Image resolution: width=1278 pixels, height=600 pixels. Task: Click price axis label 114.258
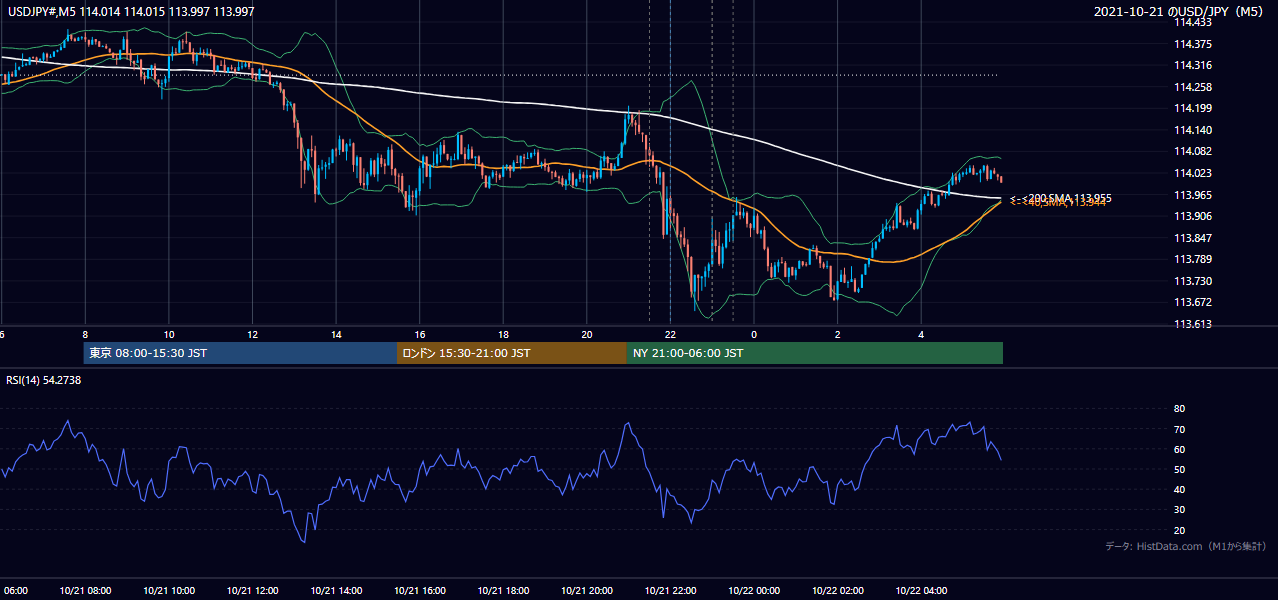point(1192,87)
